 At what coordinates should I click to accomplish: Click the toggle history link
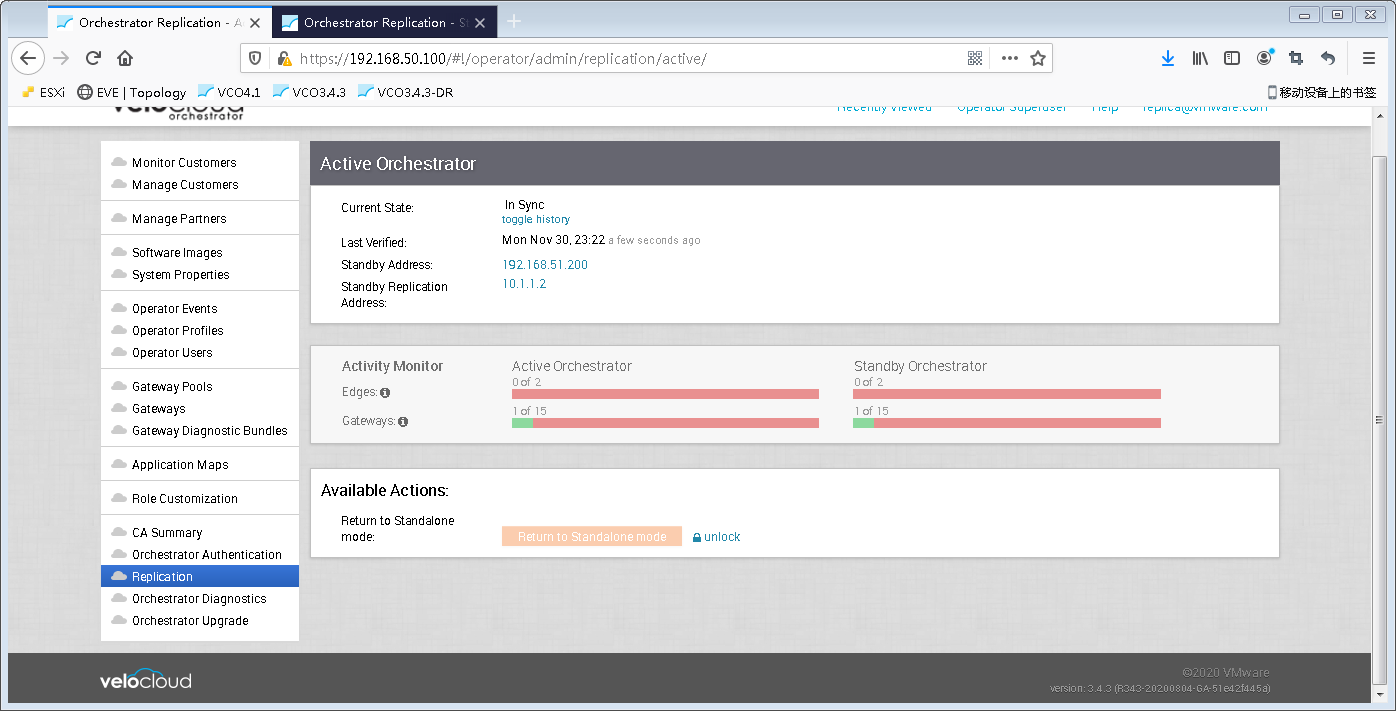pos(536,219)
